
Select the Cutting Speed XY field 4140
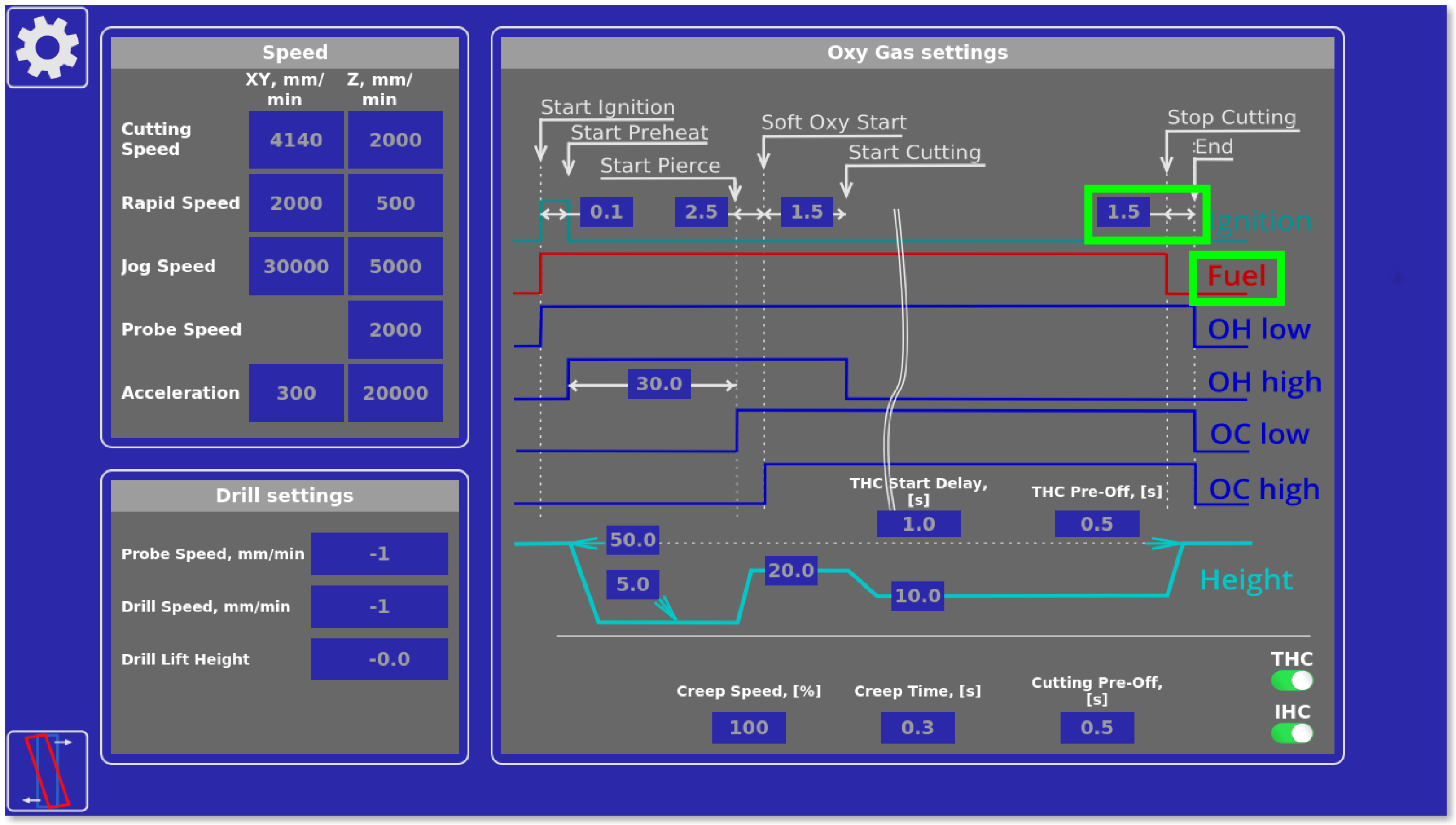pyautogui.click(x=296, y=140)
